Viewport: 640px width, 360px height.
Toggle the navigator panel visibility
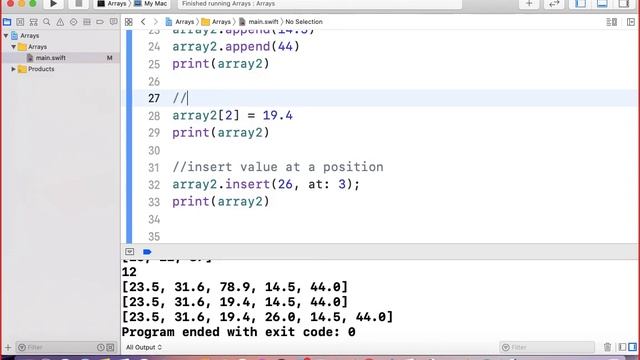580,4
